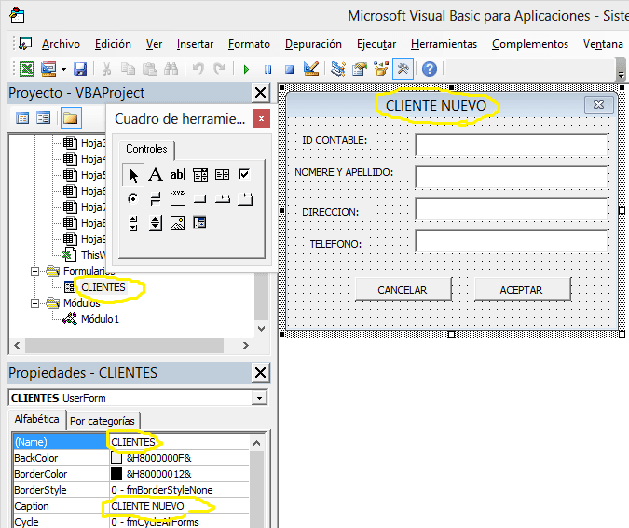Click the Insert UserForm toolbar icon
The height and width of the screenshot is (528, 629).
[x=49, y=69]
